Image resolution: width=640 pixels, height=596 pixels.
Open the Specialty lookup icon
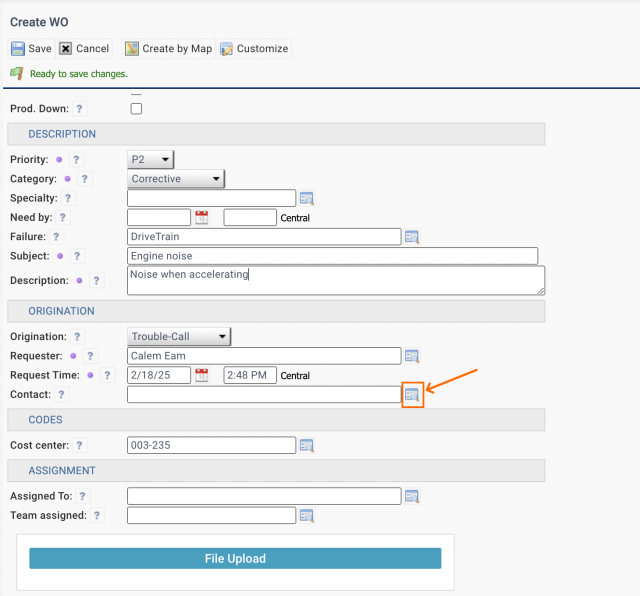pyautogui.click(x=307, y=198)
